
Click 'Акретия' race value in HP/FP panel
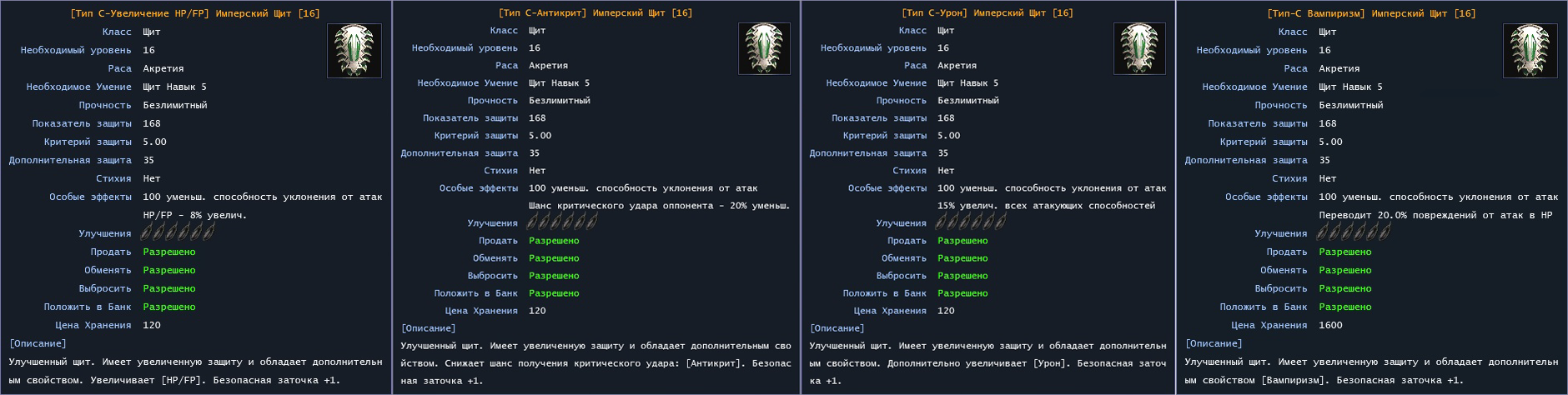click(163, 68)
